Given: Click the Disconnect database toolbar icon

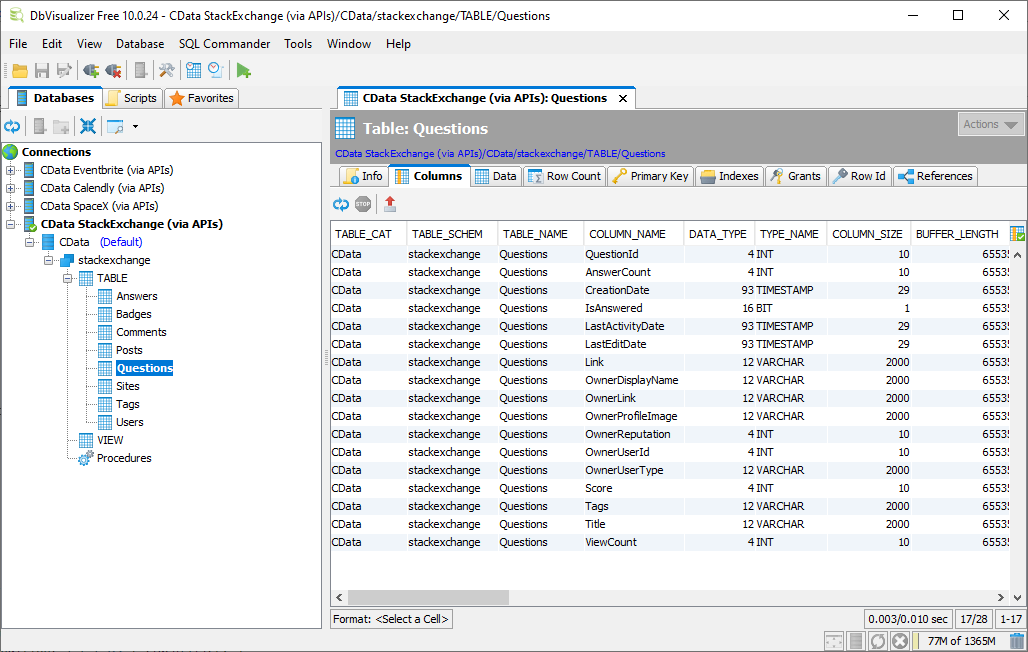Looking at the screenshot, I should (113, 69).
